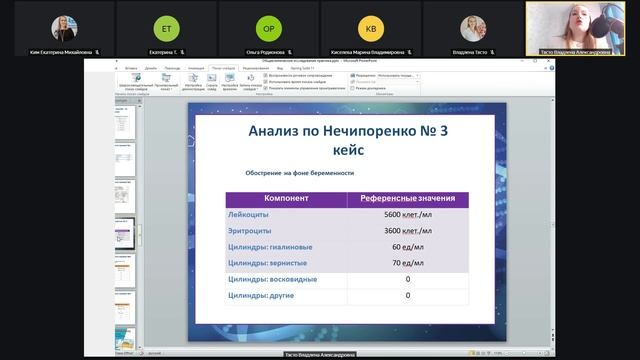Toggle the Use Timings checkbox
640x360 pixels.
[x=266, y=82]
